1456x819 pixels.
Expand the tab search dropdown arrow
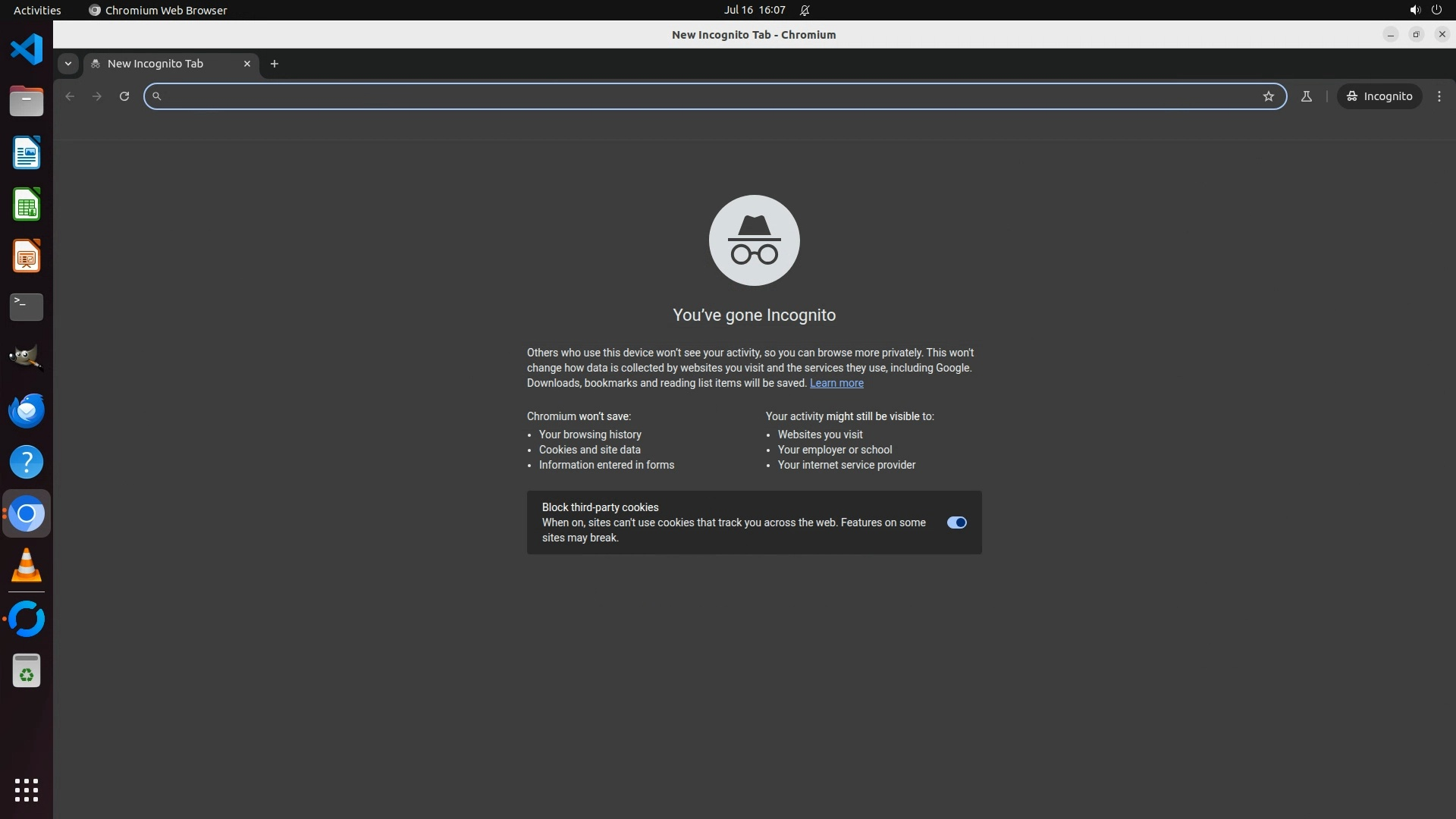pyautogui.click(x=68, y=64)
